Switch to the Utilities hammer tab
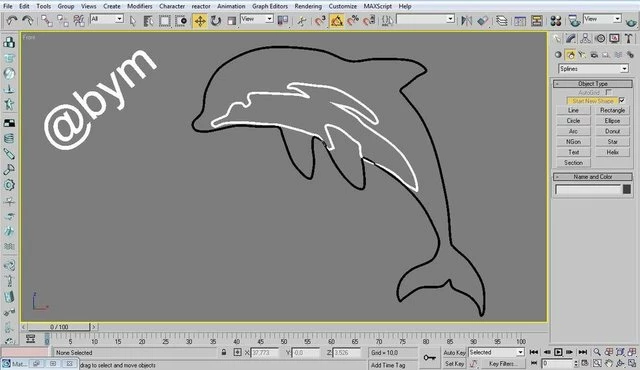Viewport: 640px width, 370px height. click(x=629, y=39)
